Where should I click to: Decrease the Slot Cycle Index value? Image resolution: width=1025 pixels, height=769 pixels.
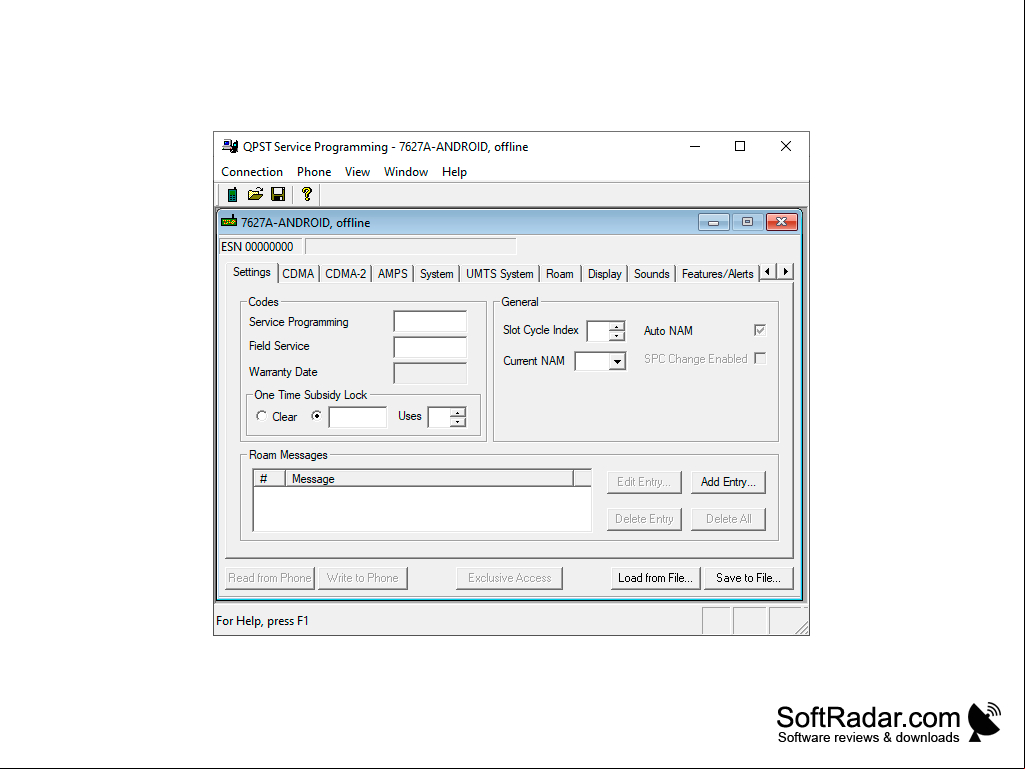coord(616,335)
